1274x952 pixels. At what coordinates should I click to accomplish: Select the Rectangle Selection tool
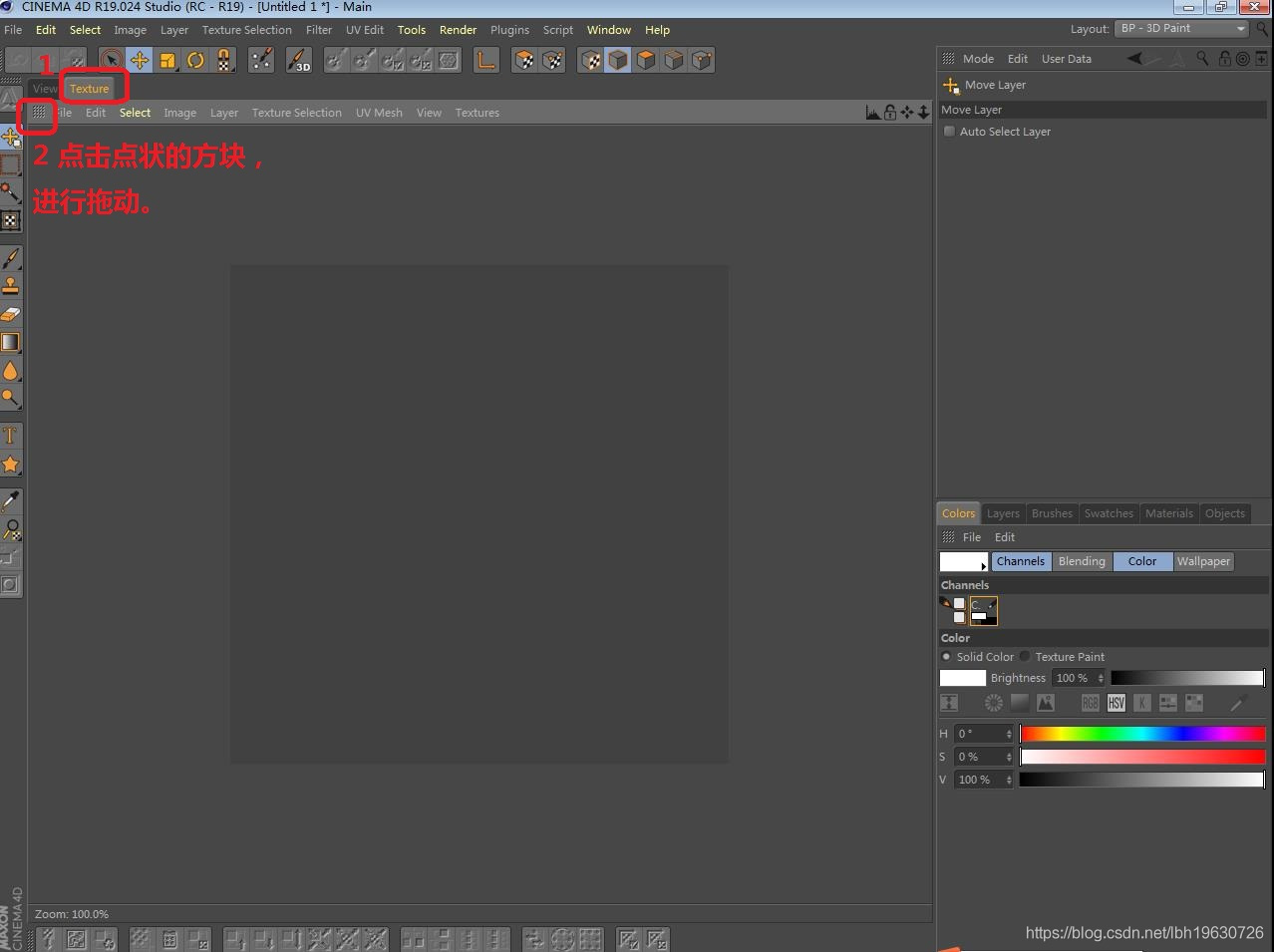11,164
